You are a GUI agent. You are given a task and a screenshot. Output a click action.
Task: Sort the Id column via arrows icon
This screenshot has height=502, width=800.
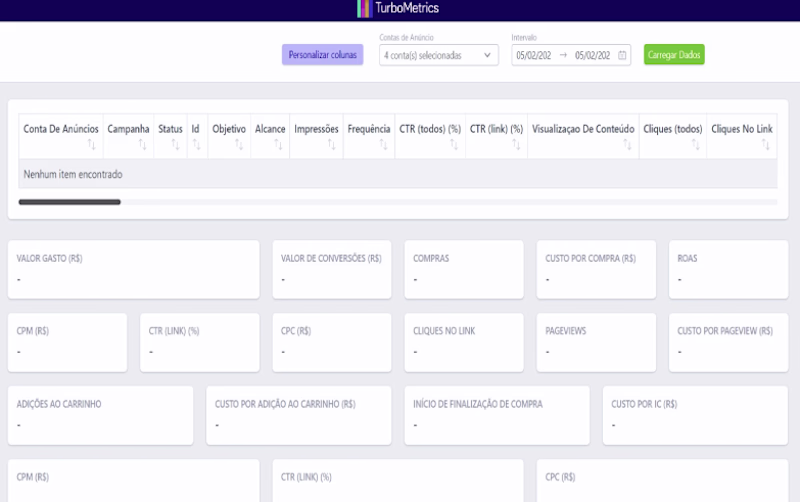pos(196,144)
